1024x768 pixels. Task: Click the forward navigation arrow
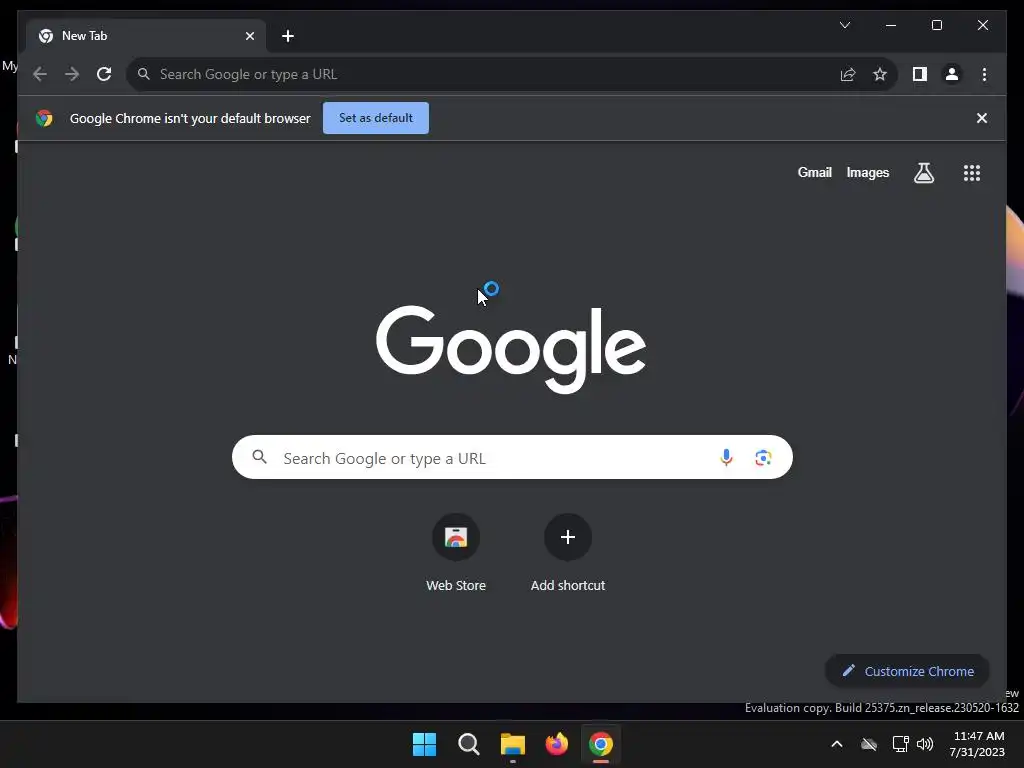pos(72,74)
